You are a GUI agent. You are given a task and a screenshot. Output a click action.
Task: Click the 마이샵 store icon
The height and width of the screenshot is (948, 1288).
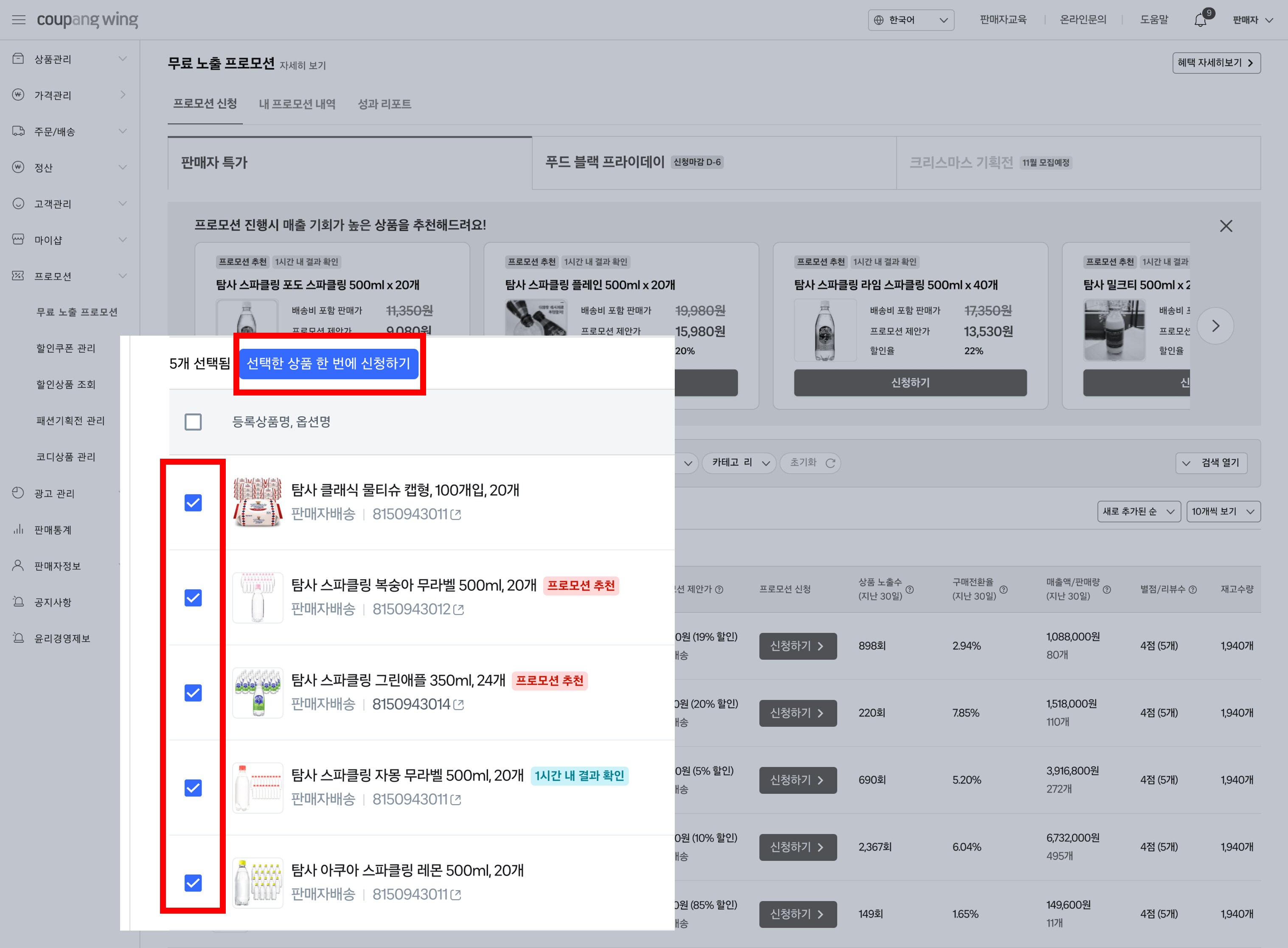18,239
